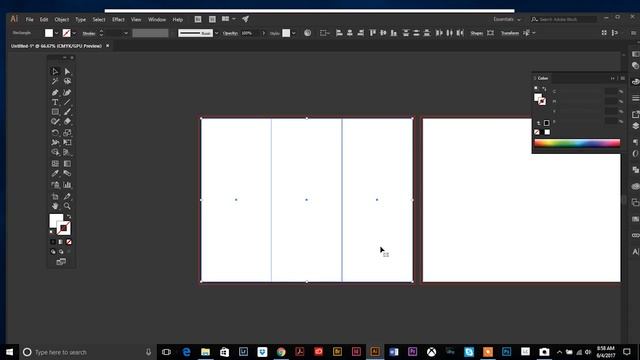640x360 pixels.
Task: Select the Shape Builder tool
Action: pyautogui.click(x=55, y=152)
